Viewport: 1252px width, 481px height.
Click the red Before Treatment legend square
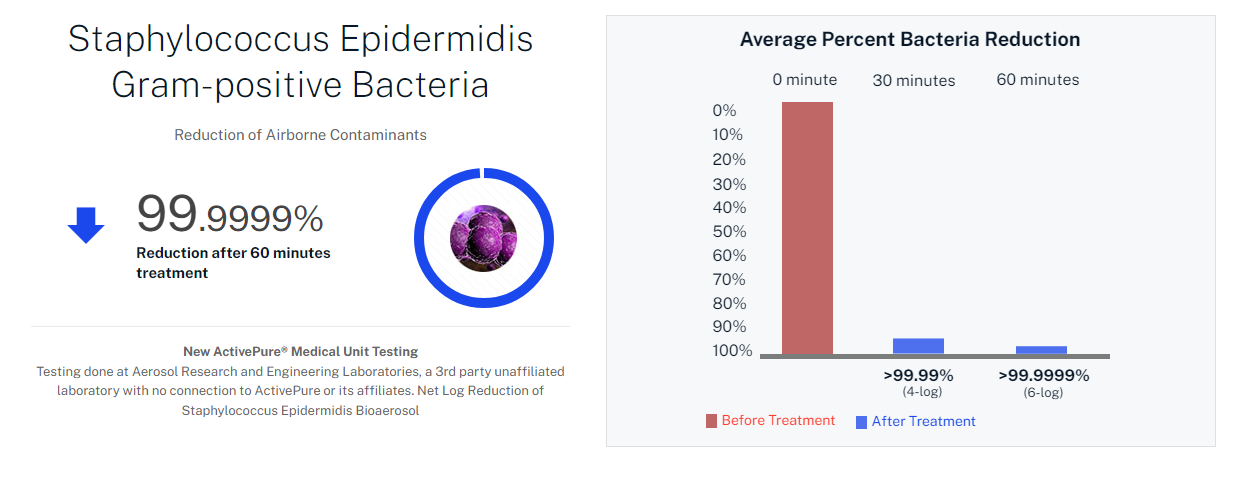click(x=711, y=421)
